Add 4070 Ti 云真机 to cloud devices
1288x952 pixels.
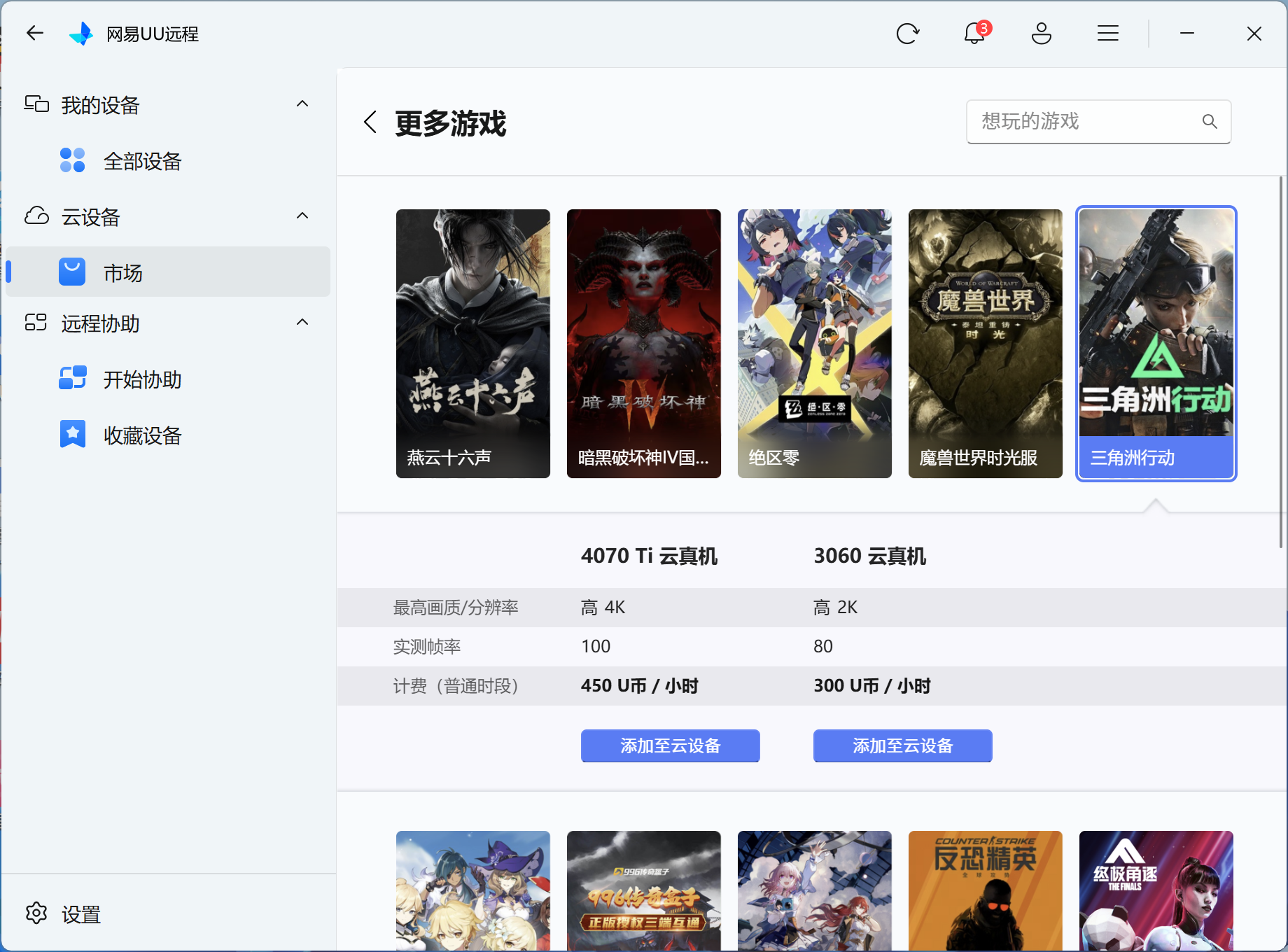point(670,745)
